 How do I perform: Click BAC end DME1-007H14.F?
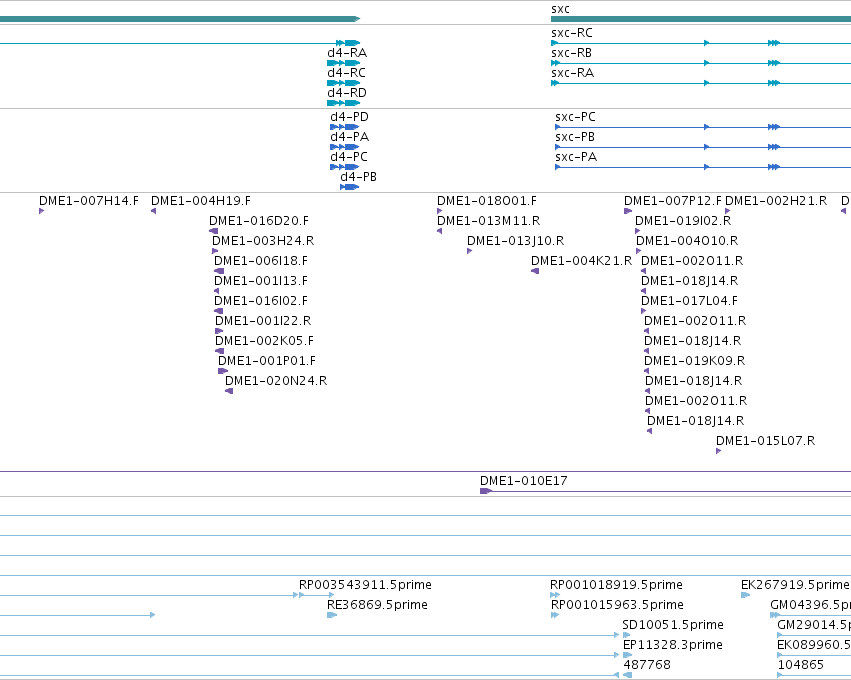[42, 211]
